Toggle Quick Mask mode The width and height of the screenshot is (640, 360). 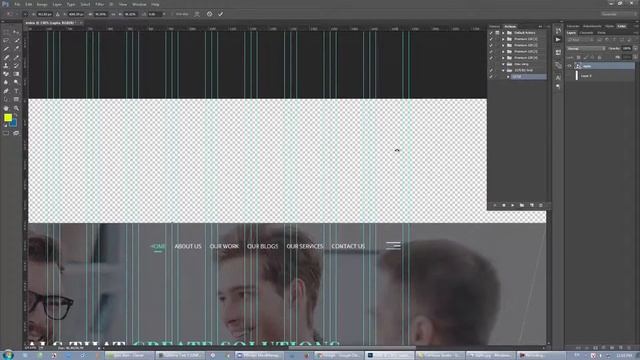(6, 133)
